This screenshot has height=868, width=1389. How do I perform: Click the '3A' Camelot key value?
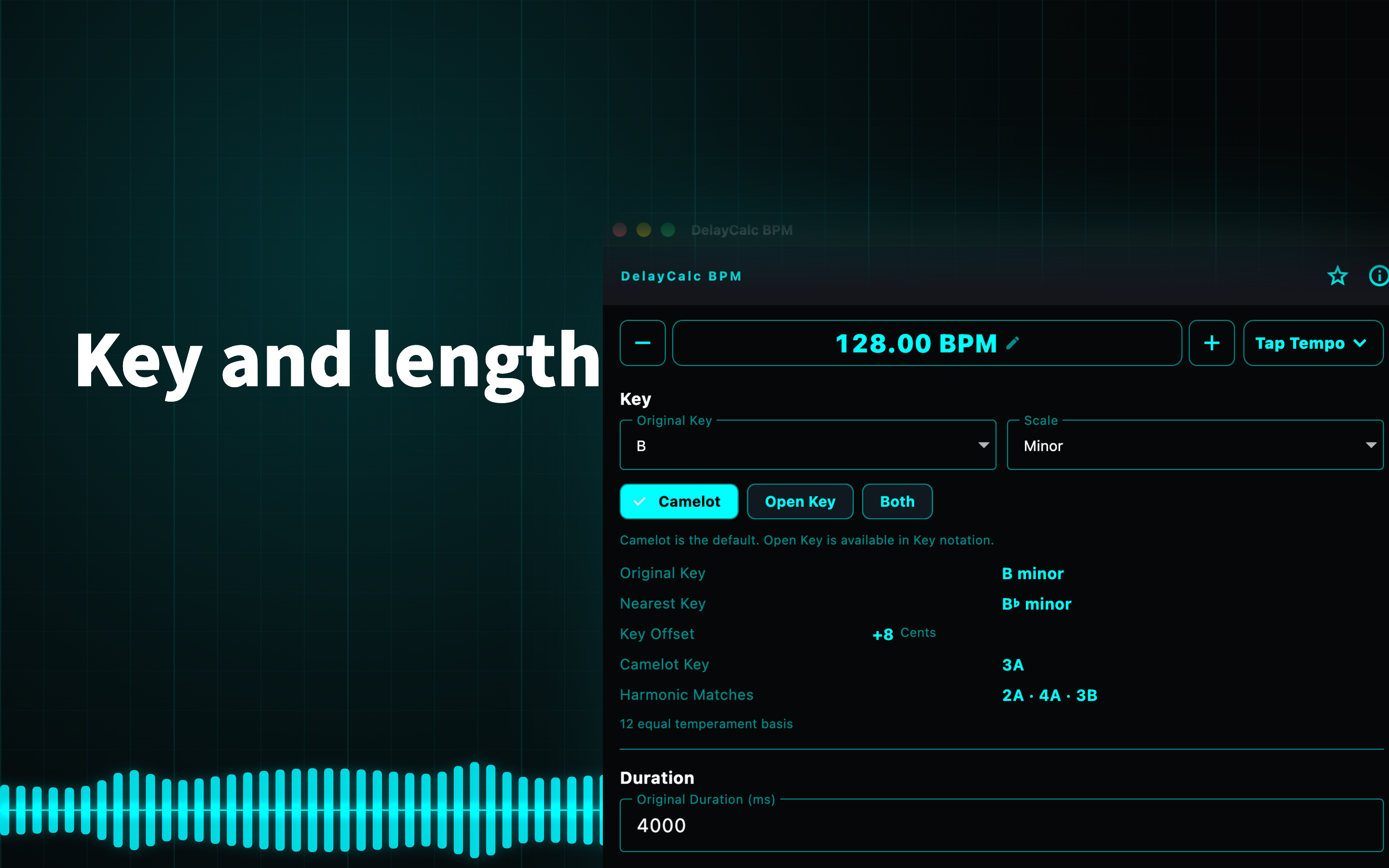coord(1012,665)
